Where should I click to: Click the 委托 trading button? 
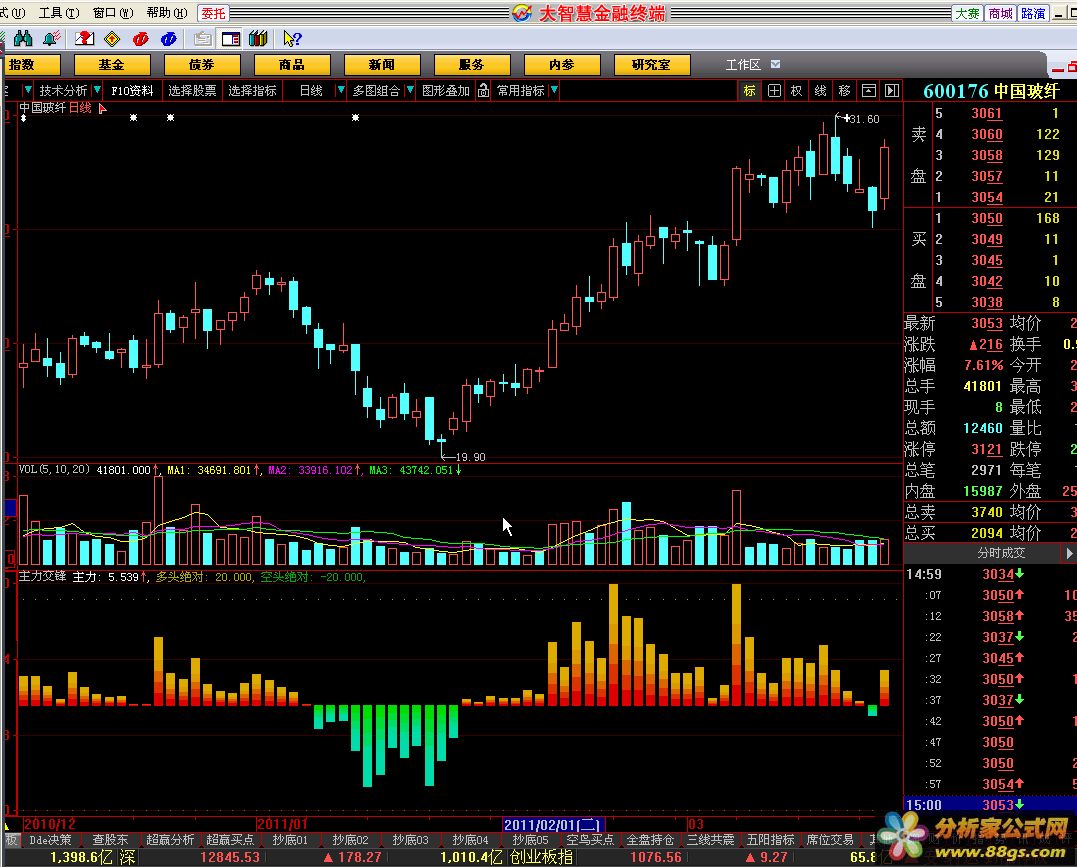coord(213,13)
